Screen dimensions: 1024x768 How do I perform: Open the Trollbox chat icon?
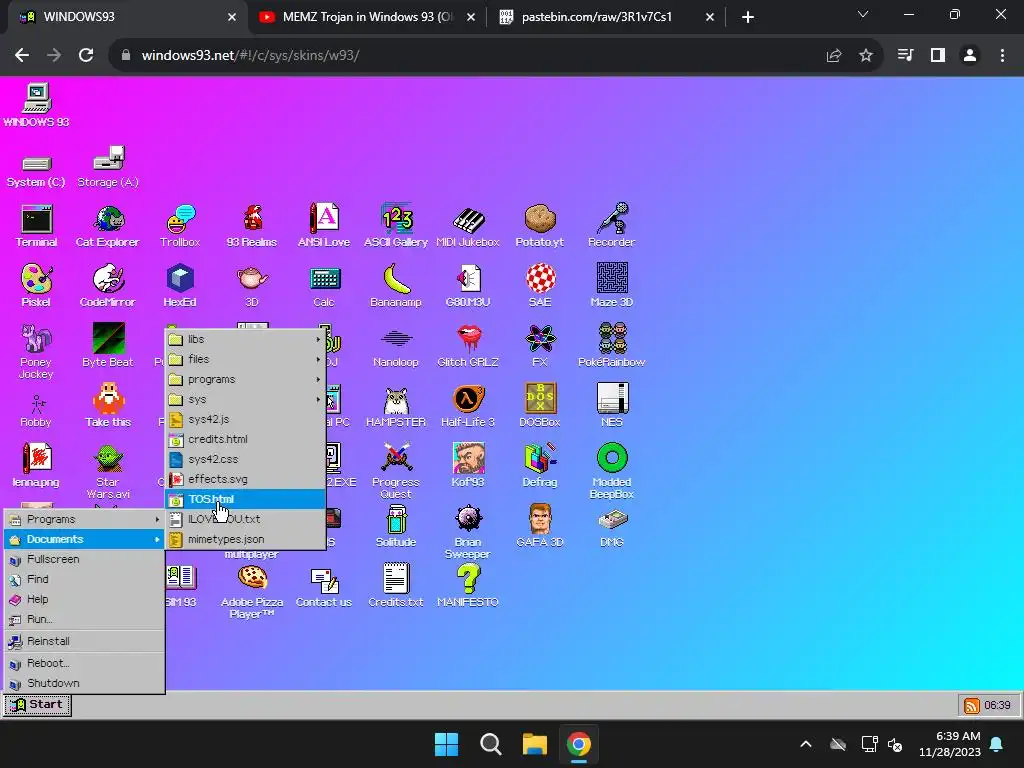click(x=180, y=226)
